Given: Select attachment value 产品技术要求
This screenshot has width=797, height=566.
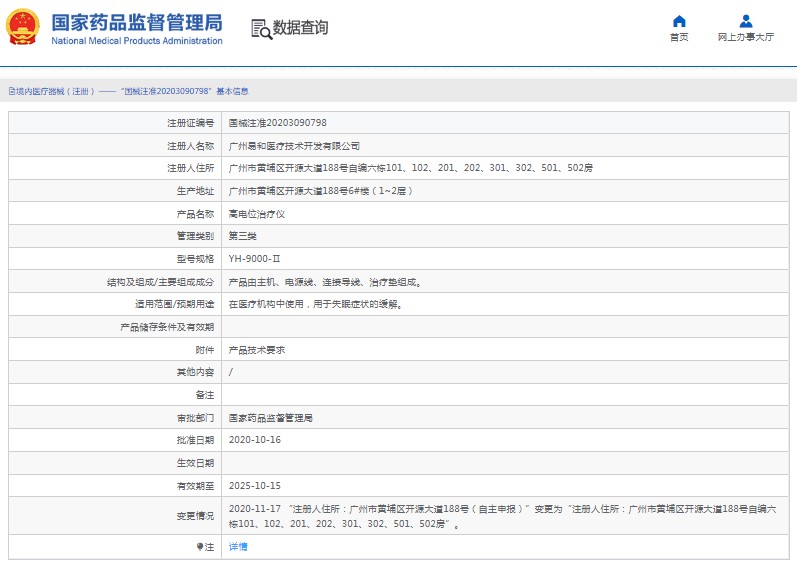Looking at the screenshot, I should coord(257,350).
